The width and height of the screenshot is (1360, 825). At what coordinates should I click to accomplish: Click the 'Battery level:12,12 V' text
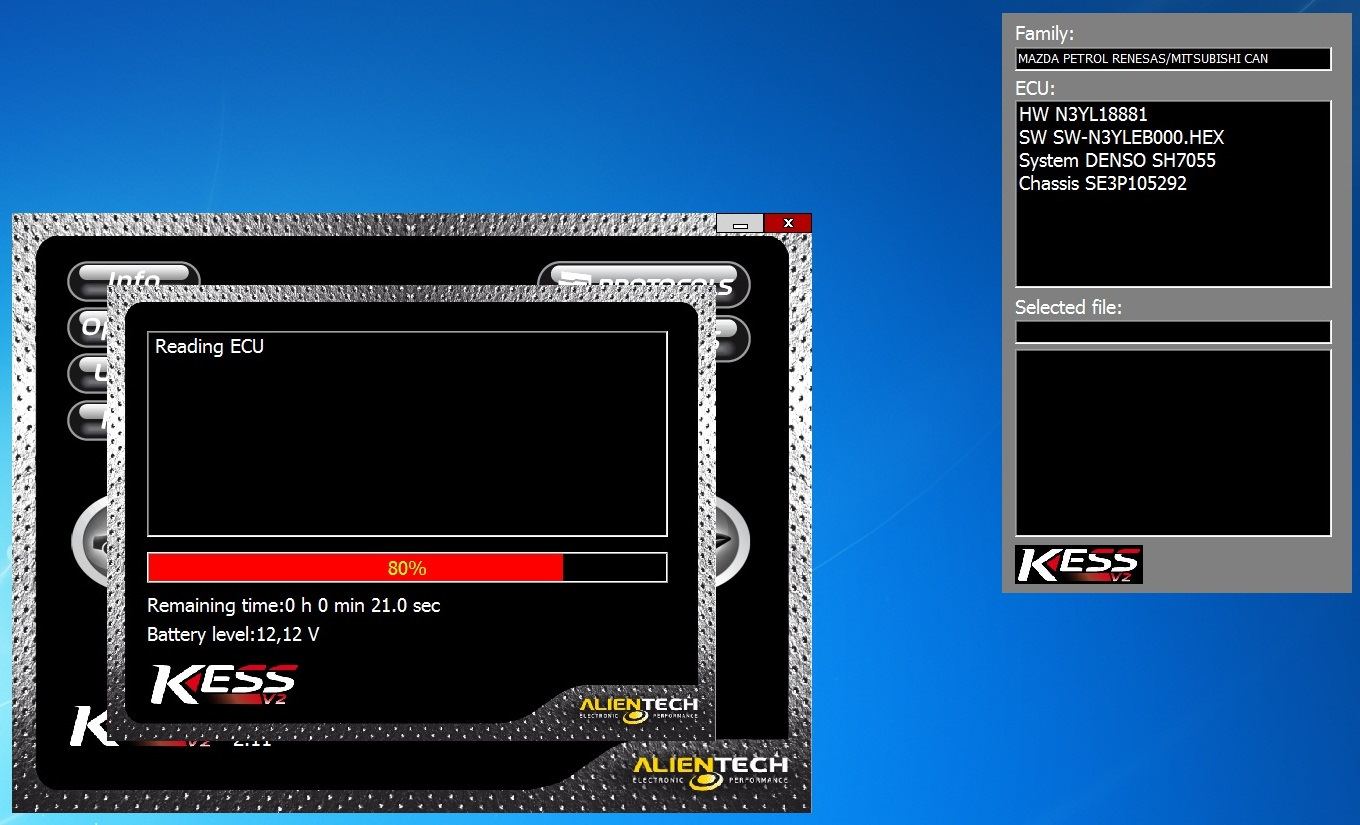pos(233,634)
